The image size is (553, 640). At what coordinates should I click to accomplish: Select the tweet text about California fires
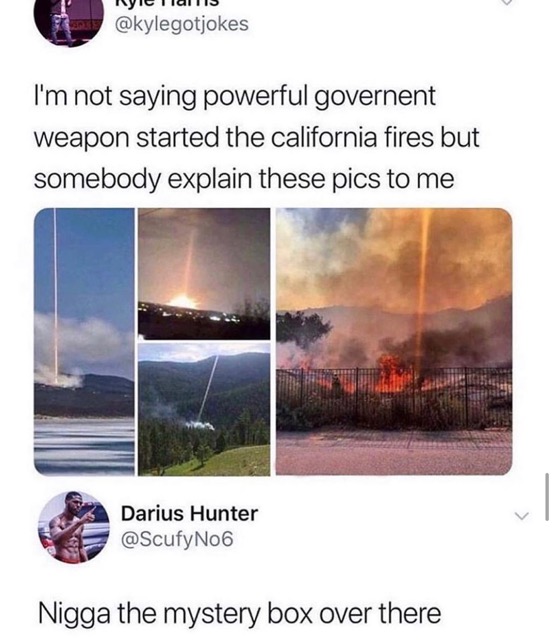click(x=256, y=137)
